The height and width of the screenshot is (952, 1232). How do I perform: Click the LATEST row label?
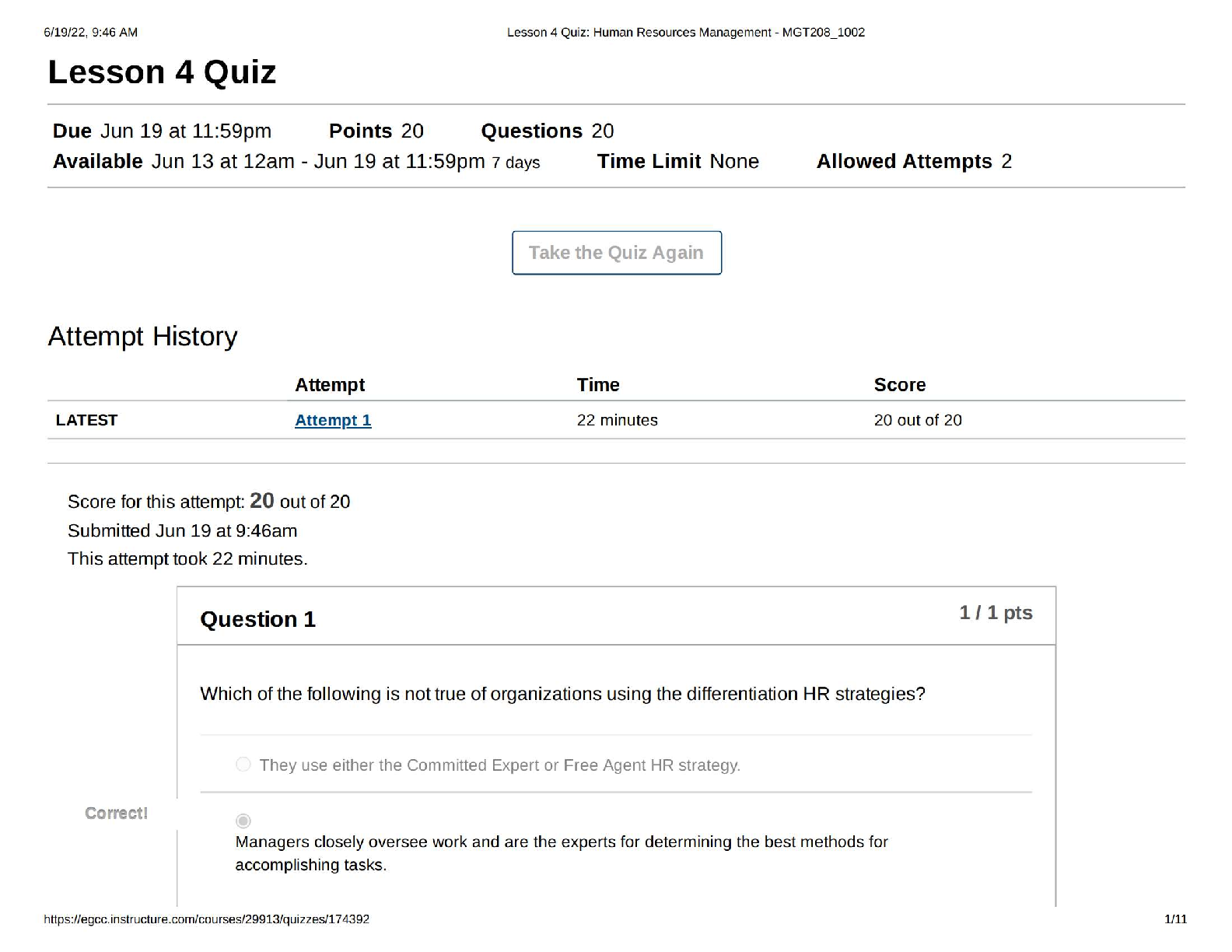click(x=86, y=420)
